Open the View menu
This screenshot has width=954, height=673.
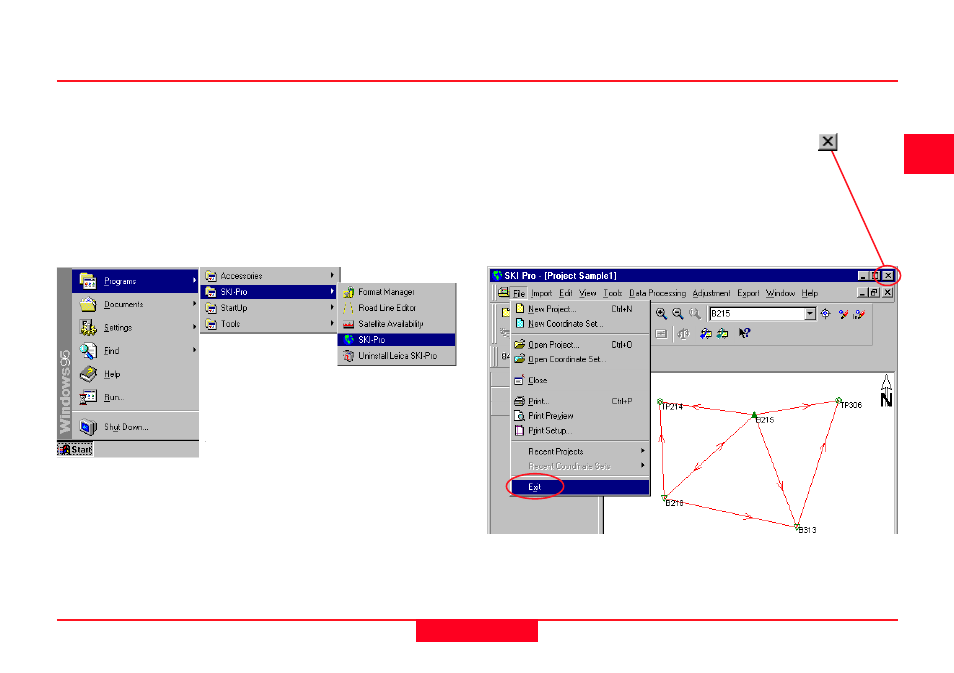588,293
